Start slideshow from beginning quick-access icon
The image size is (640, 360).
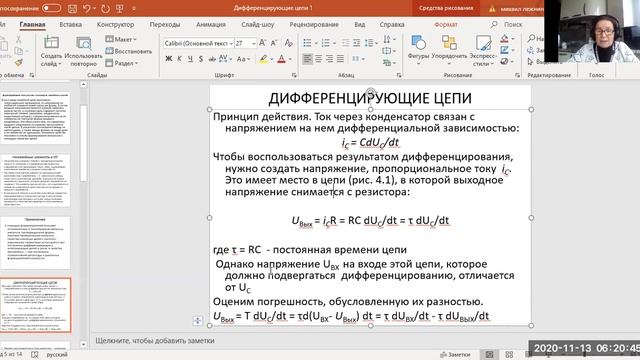tap(120, 8)
